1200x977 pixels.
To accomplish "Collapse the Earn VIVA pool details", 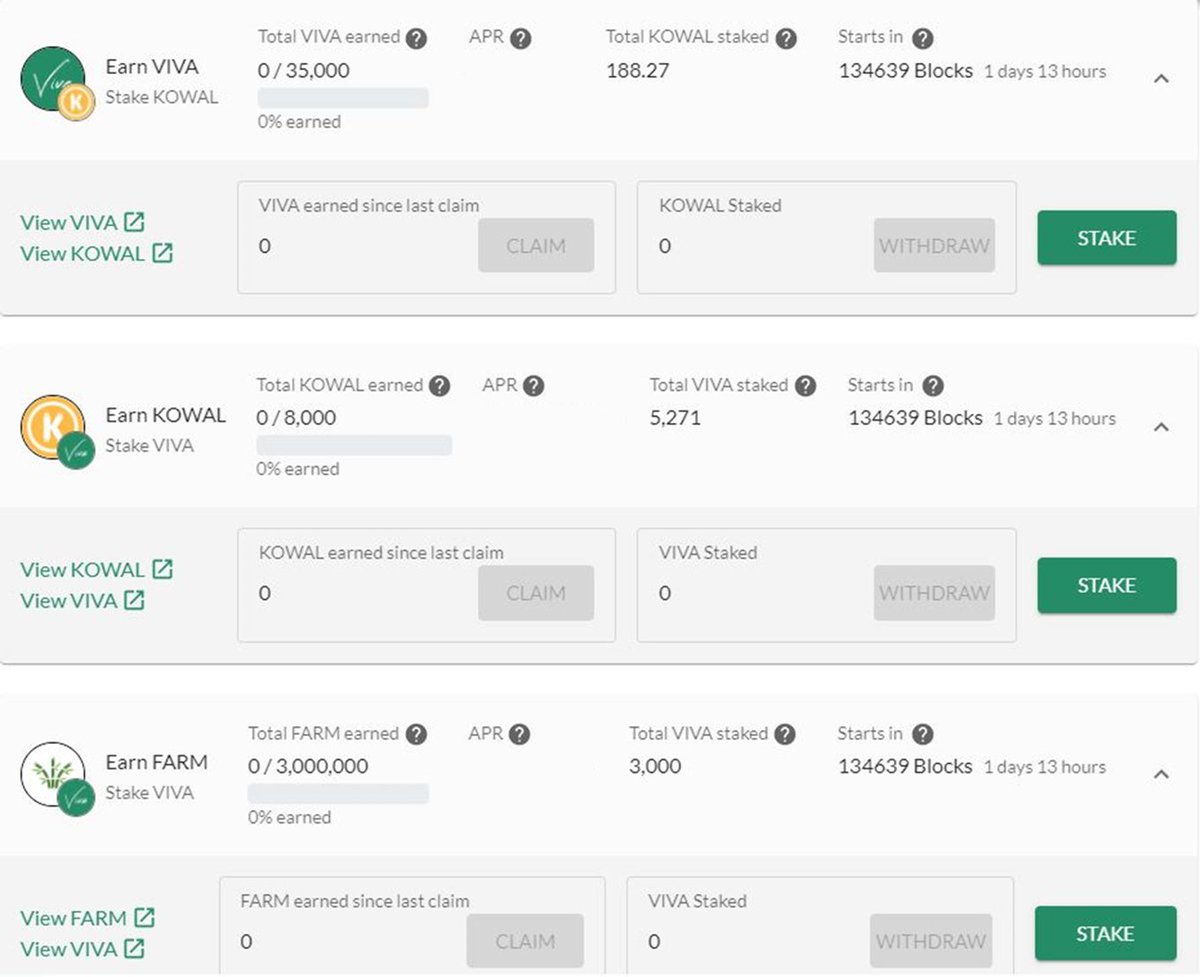I will point(1161,78).
